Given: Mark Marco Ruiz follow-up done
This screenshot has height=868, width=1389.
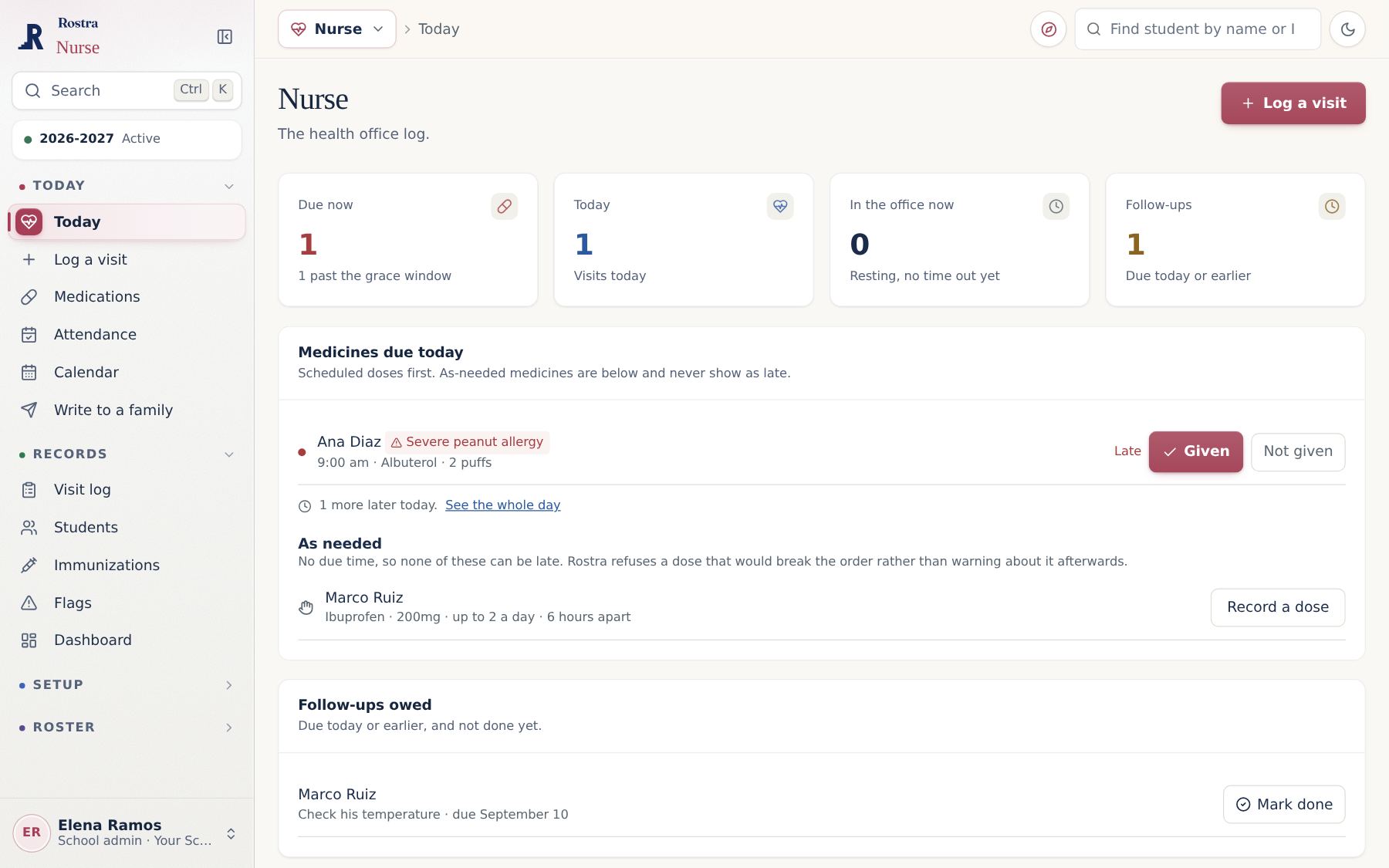Looking at the screenshot, I should click(x=1284, y=805).
